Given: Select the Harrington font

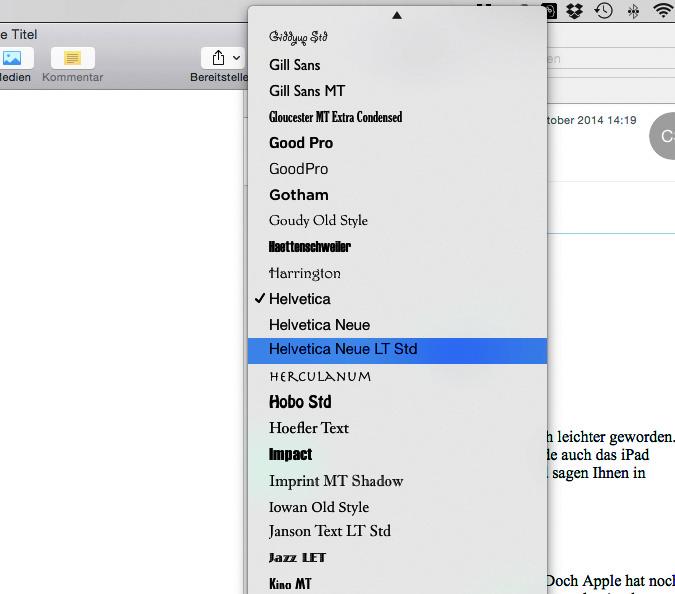Looking at the screenshot, I should tap(397, 273).
